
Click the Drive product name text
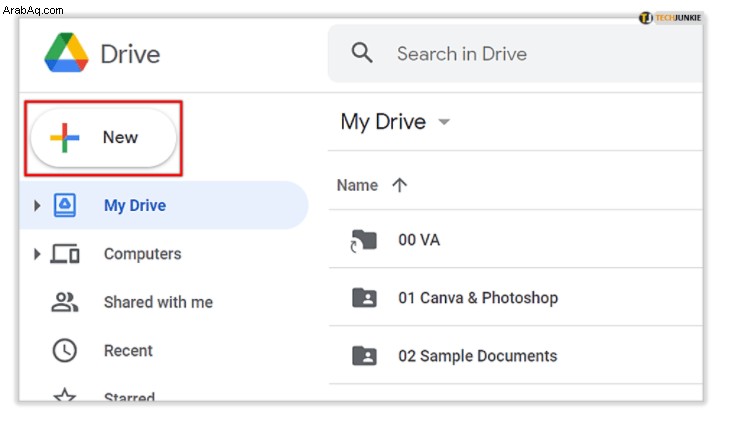tap(130, 54)
